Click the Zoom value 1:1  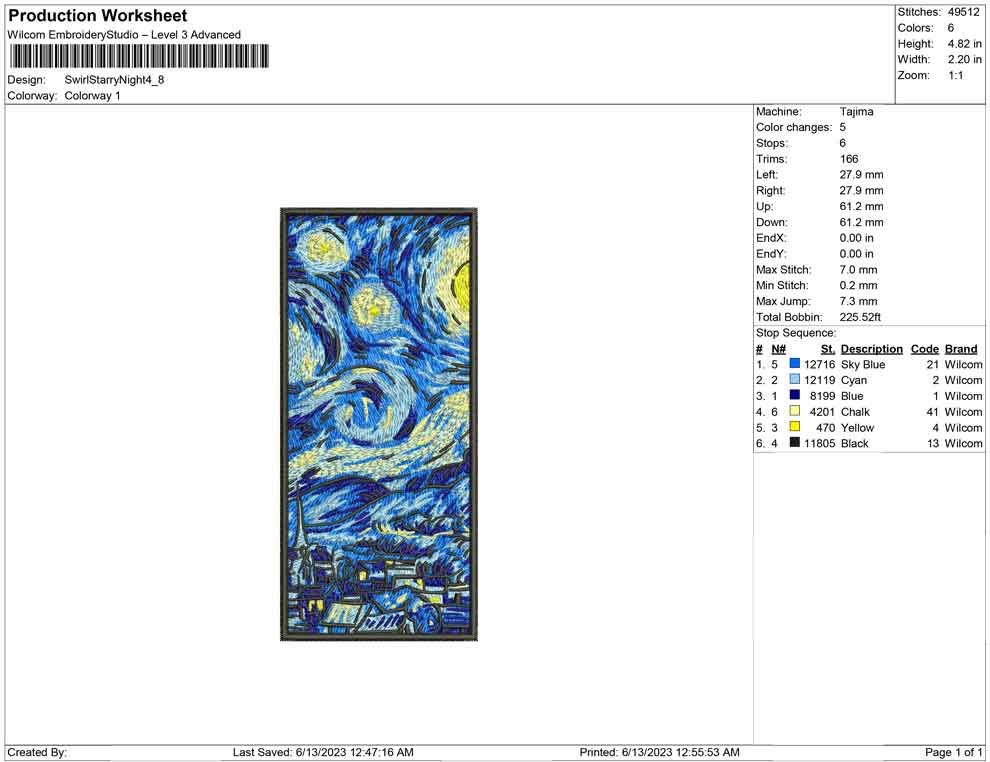pyautogui.click(x=955, y=75)
